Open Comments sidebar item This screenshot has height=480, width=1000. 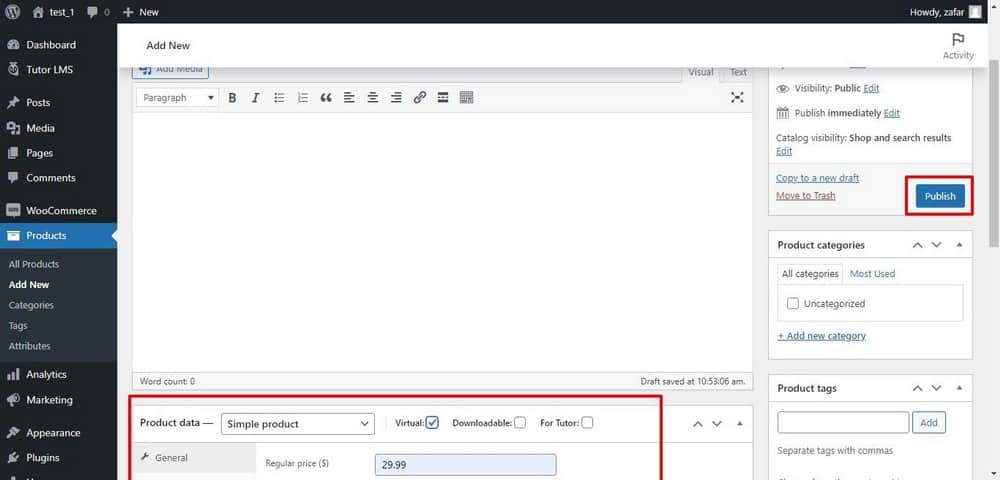[51, 178]
